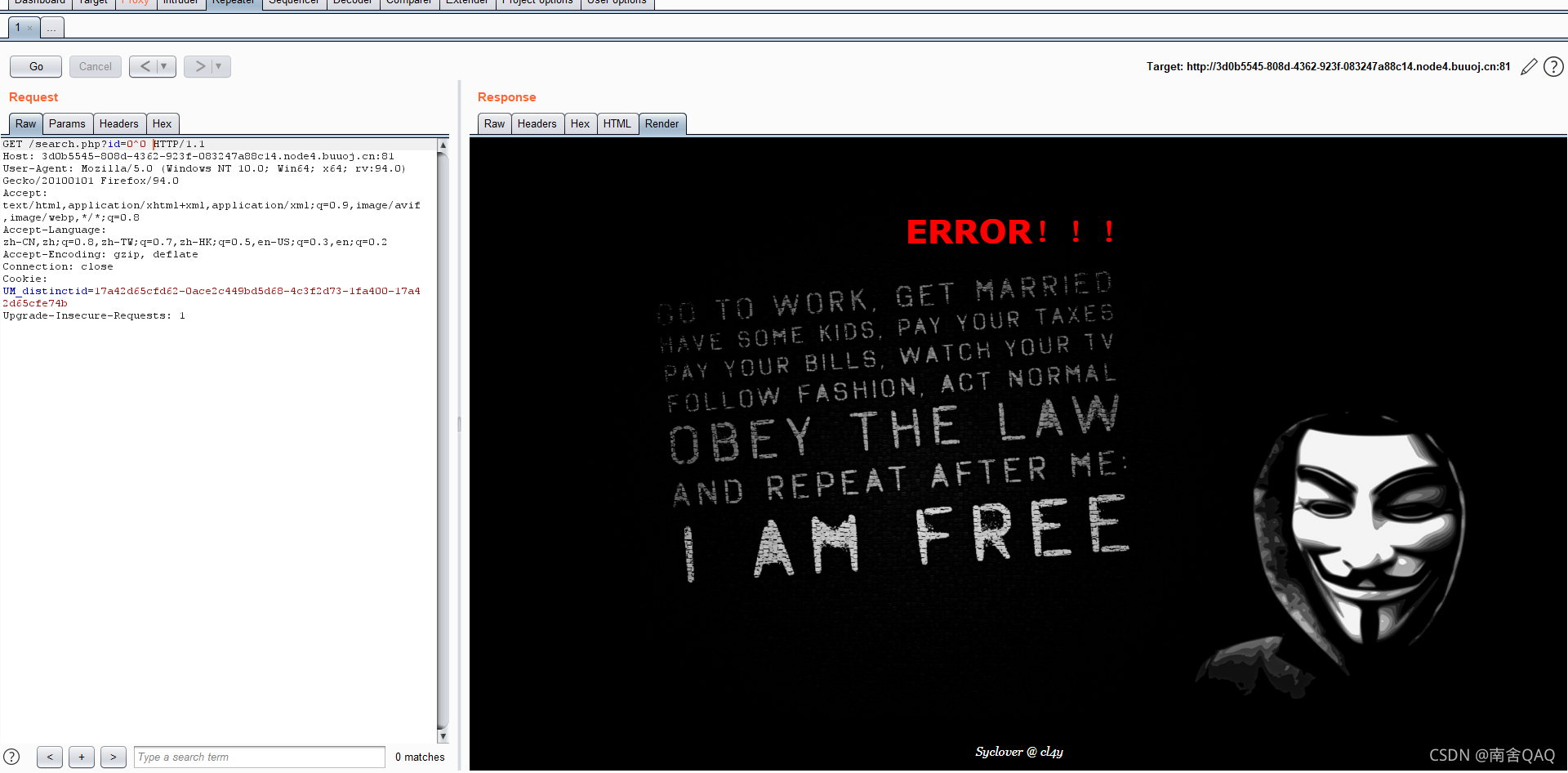Add new Repeater tab with '...' tab
Image resolution: width=1568 pixels, height=773 pixels.
[51, 28]
